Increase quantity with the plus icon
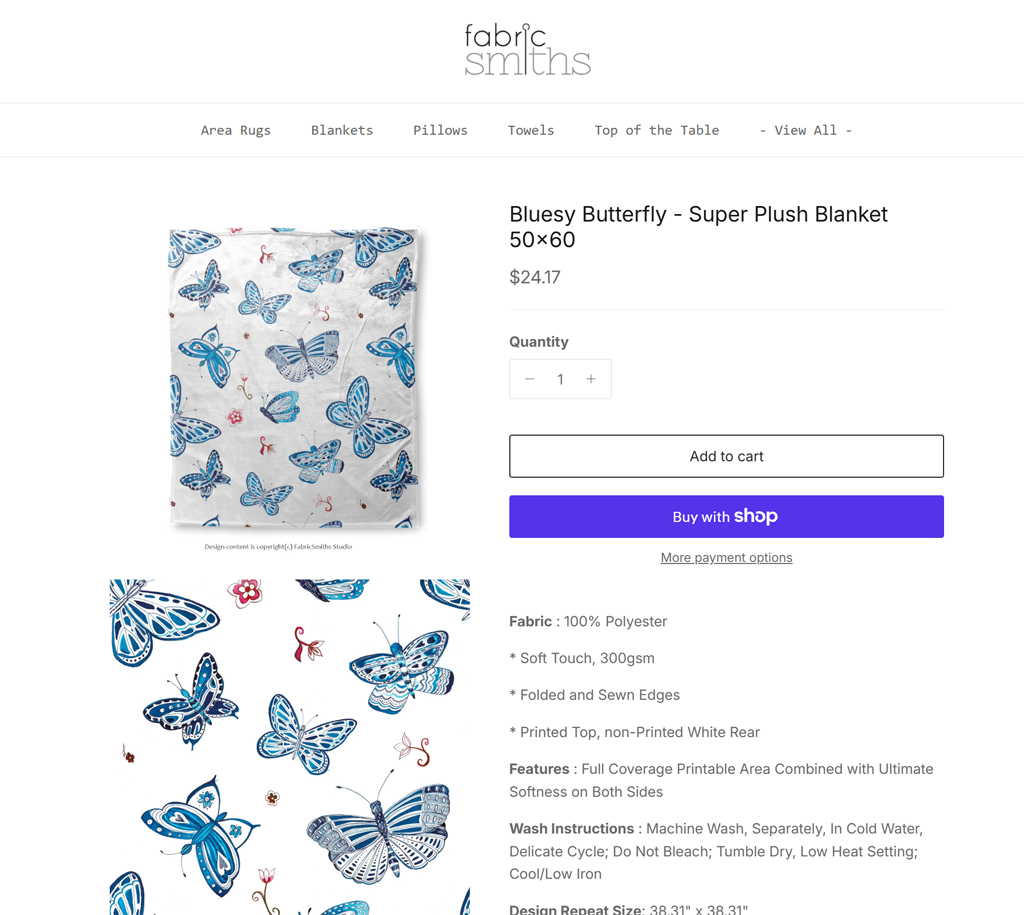This screenshot has height=915, width=1024. (x=591, y=379)
